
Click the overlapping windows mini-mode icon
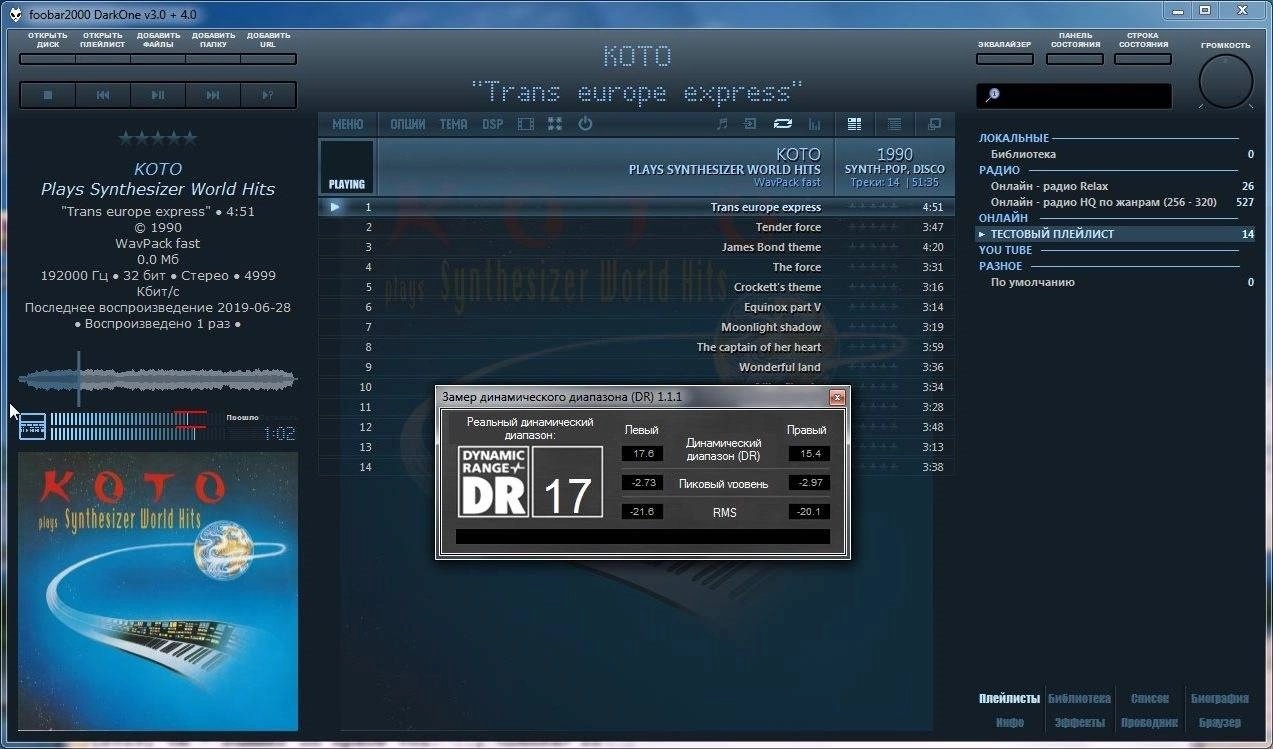pyautogui.click(x=935, y=124)
